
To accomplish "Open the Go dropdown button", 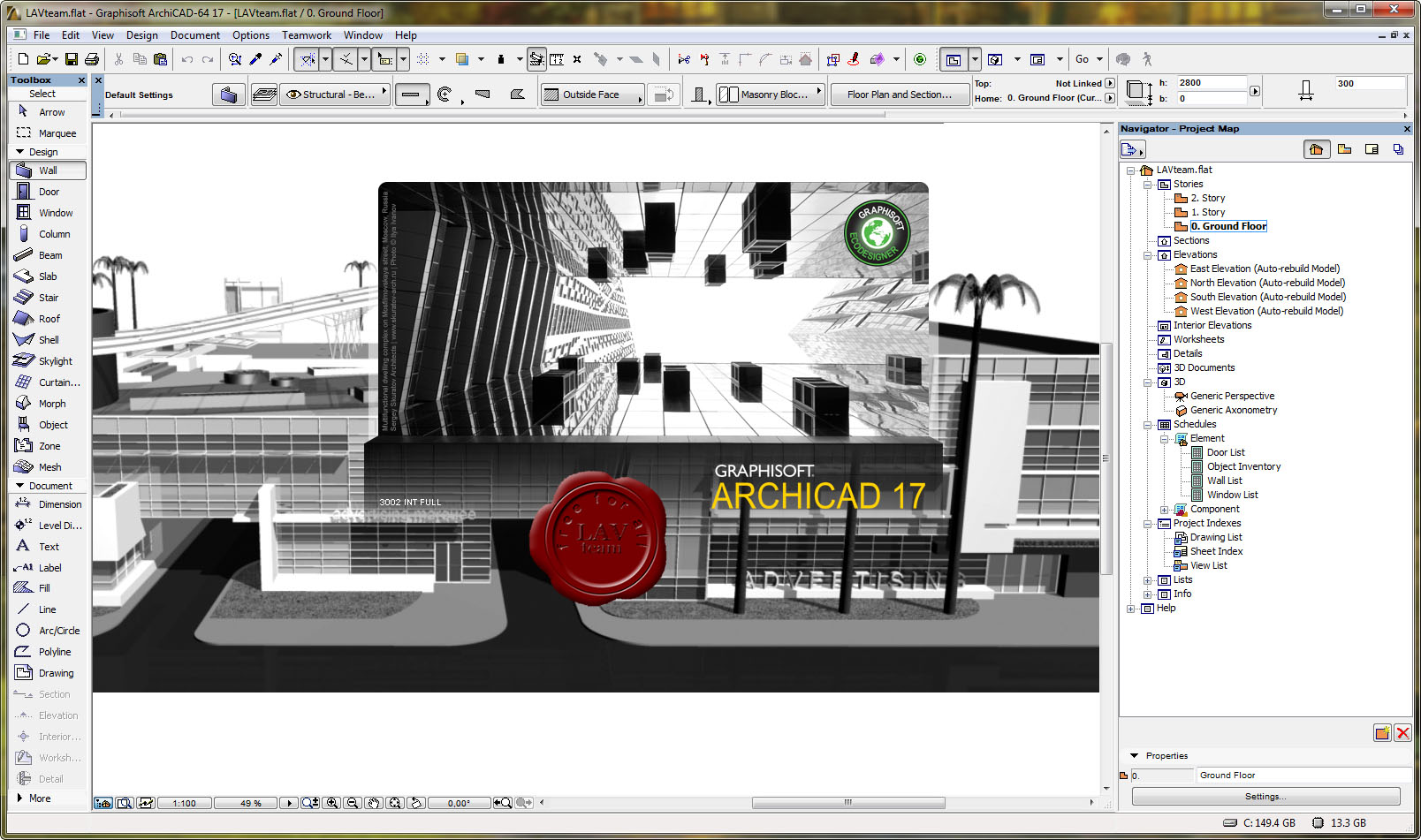I will tap(1089, 59).
